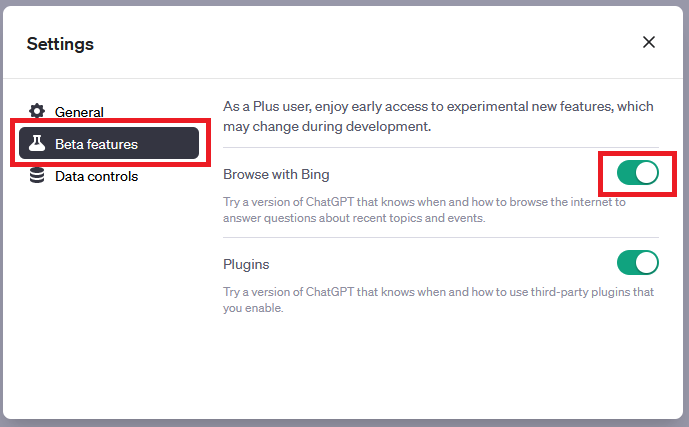Image resolution: width=689 pixels, height=427 pixels.
Task: Click the flask icon for Beta features
Action: point(37,144)
